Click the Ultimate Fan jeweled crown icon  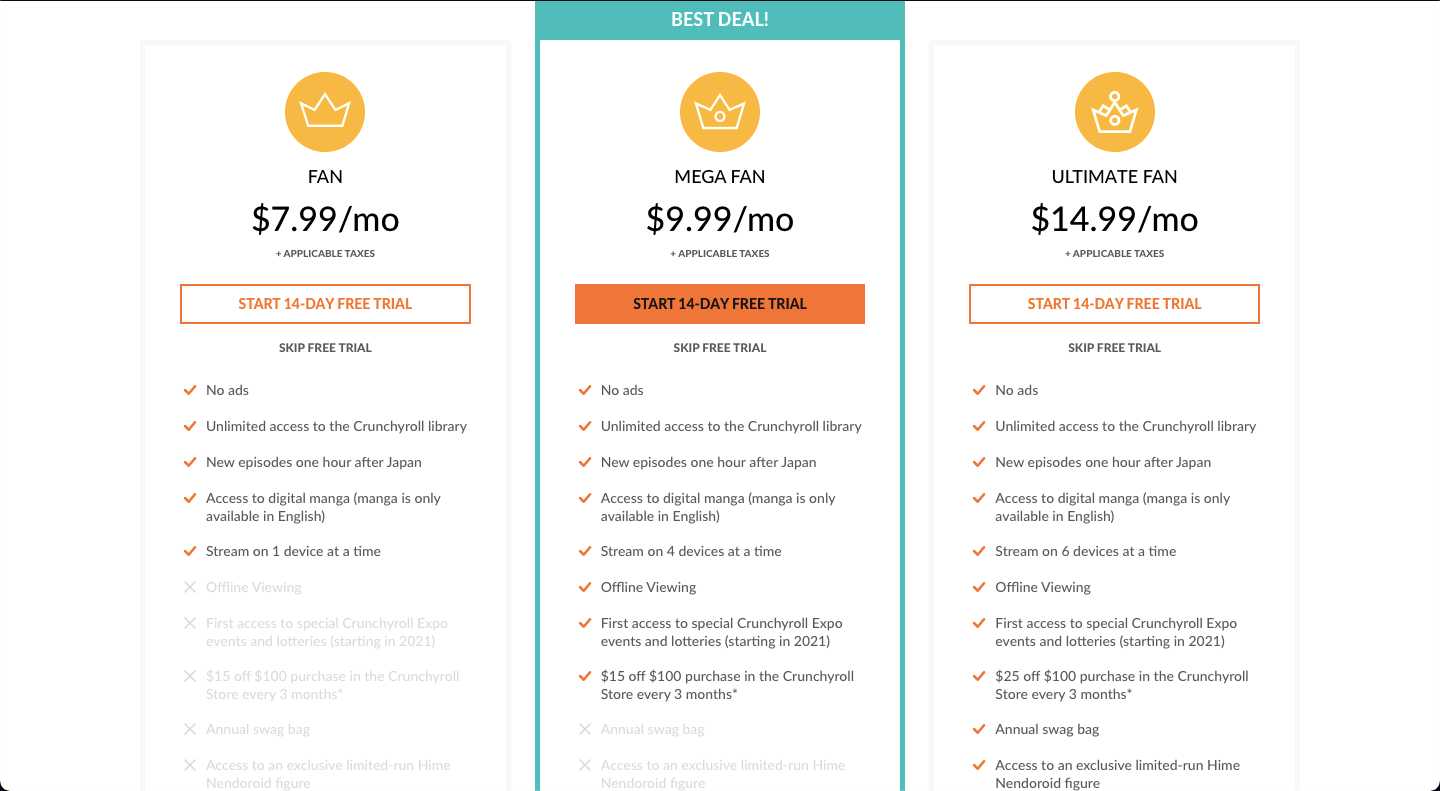pos(1114,112)
